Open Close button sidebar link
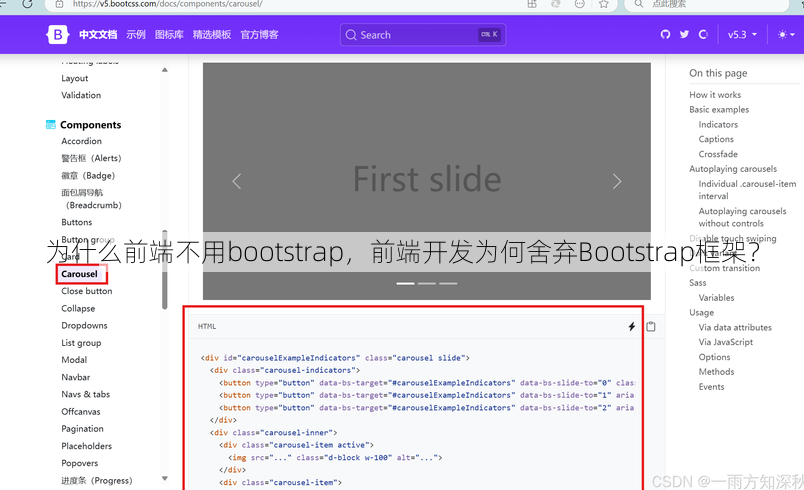The image size is (804, 490). point(87,291)
